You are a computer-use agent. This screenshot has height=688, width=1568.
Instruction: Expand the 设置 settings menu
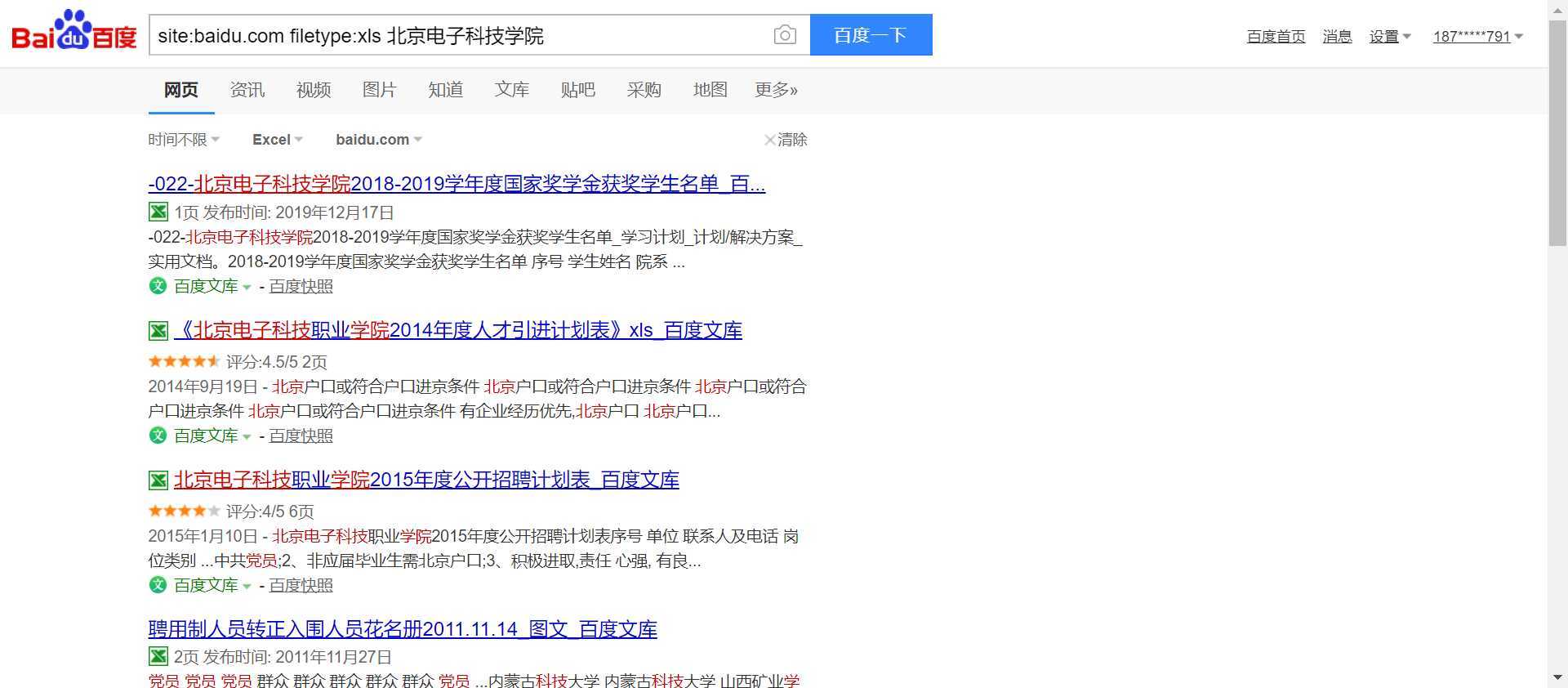(1390, 36)
